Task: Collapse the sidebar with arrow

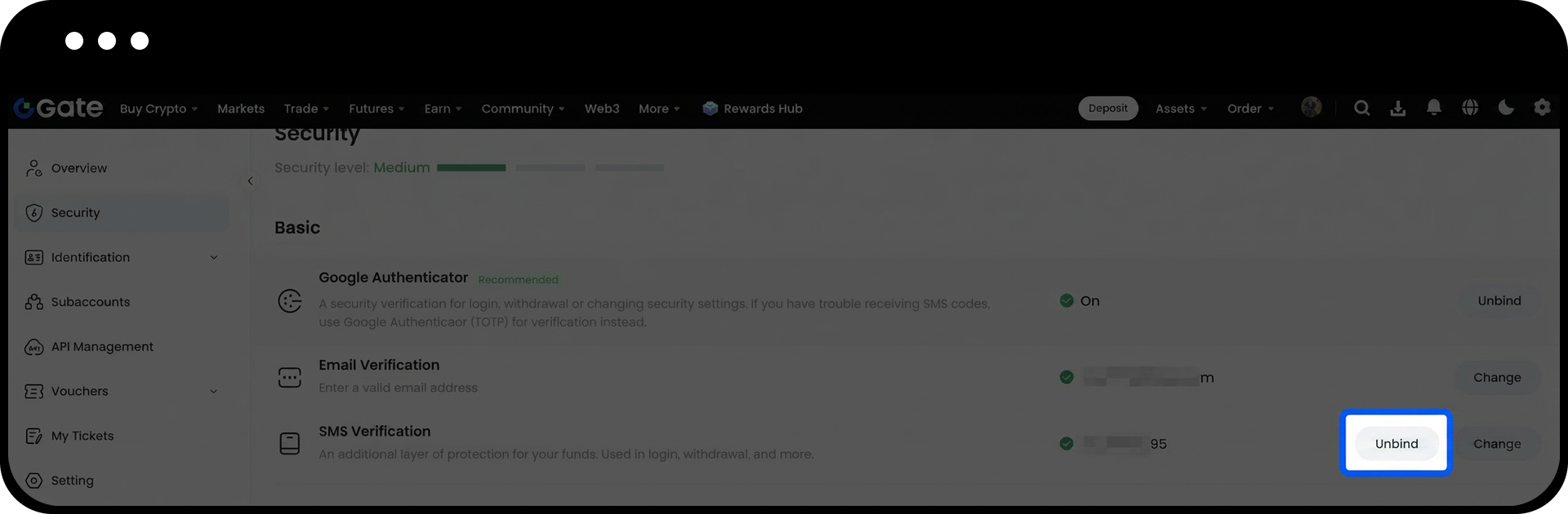Action: [250, 181]
